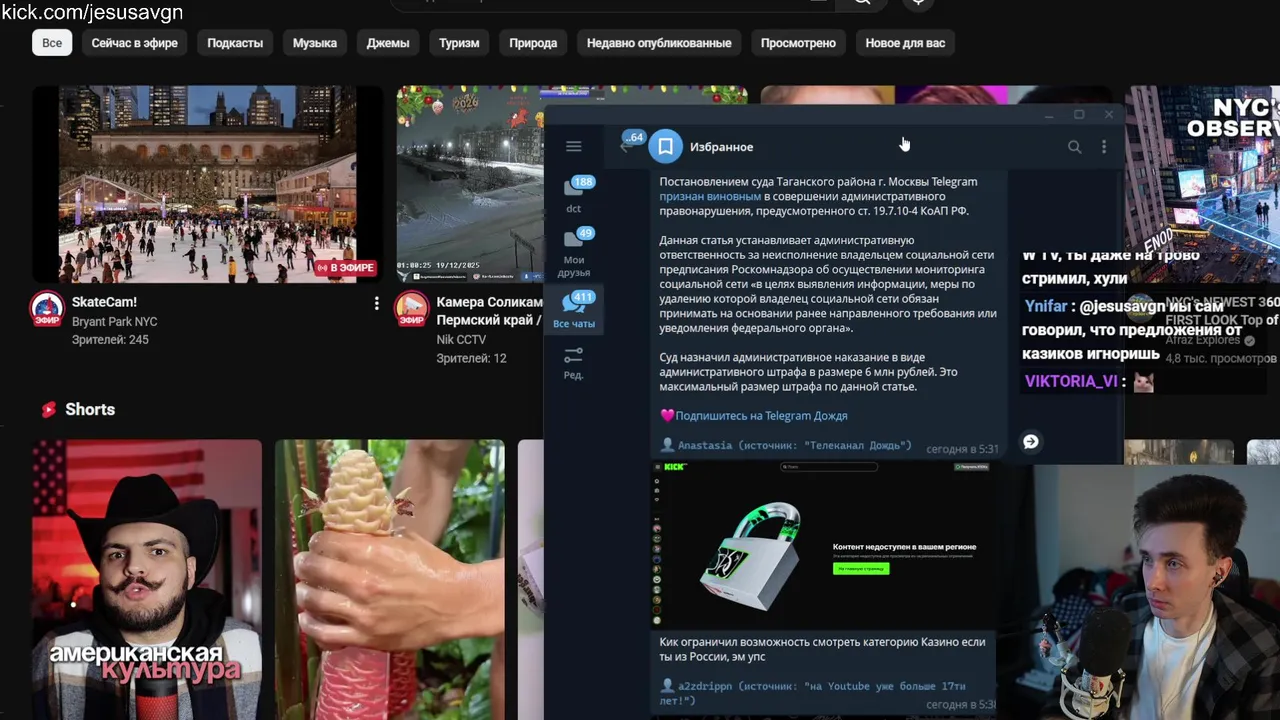Open Подпишитесь на Telegram Дождя link
This screenshot has width=1280, height=720.
tap(761, 416)
